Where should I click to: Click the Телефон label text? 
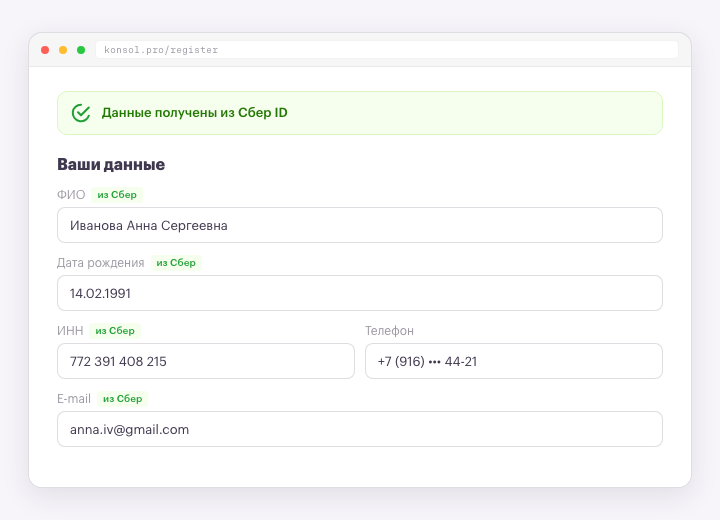pyautogui.click(x=389, y=331)
